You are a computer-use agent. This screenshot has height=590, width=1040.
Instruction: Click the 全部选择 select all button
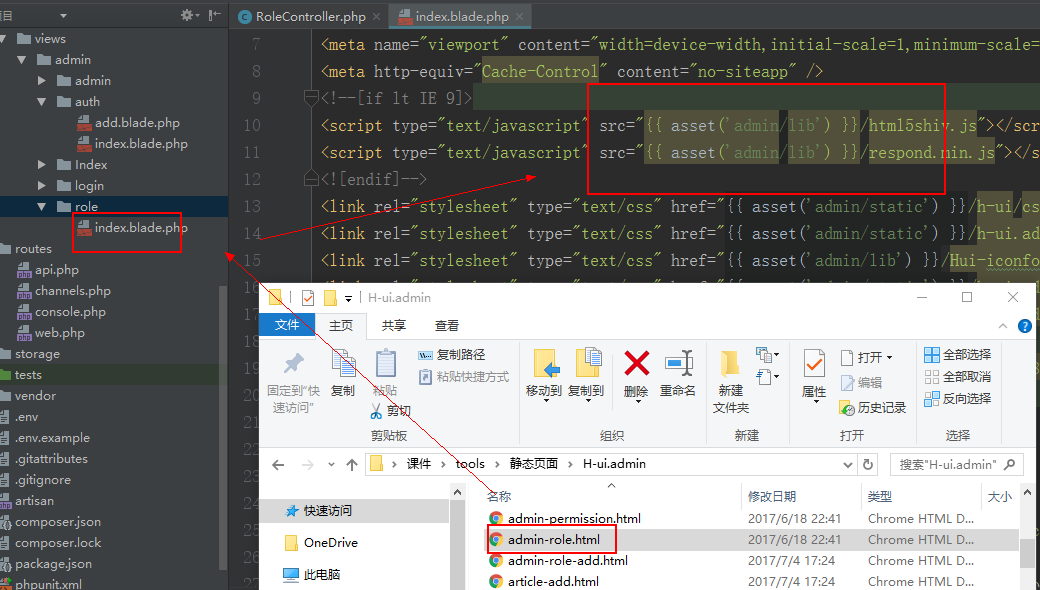957,355
